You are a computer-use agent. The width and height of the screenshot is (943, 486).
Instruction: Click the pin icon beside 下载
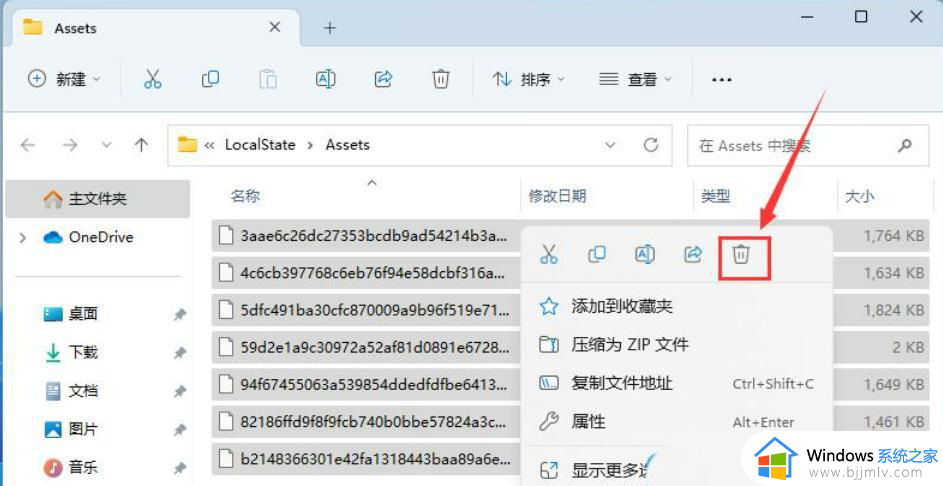tap(179, 352)
